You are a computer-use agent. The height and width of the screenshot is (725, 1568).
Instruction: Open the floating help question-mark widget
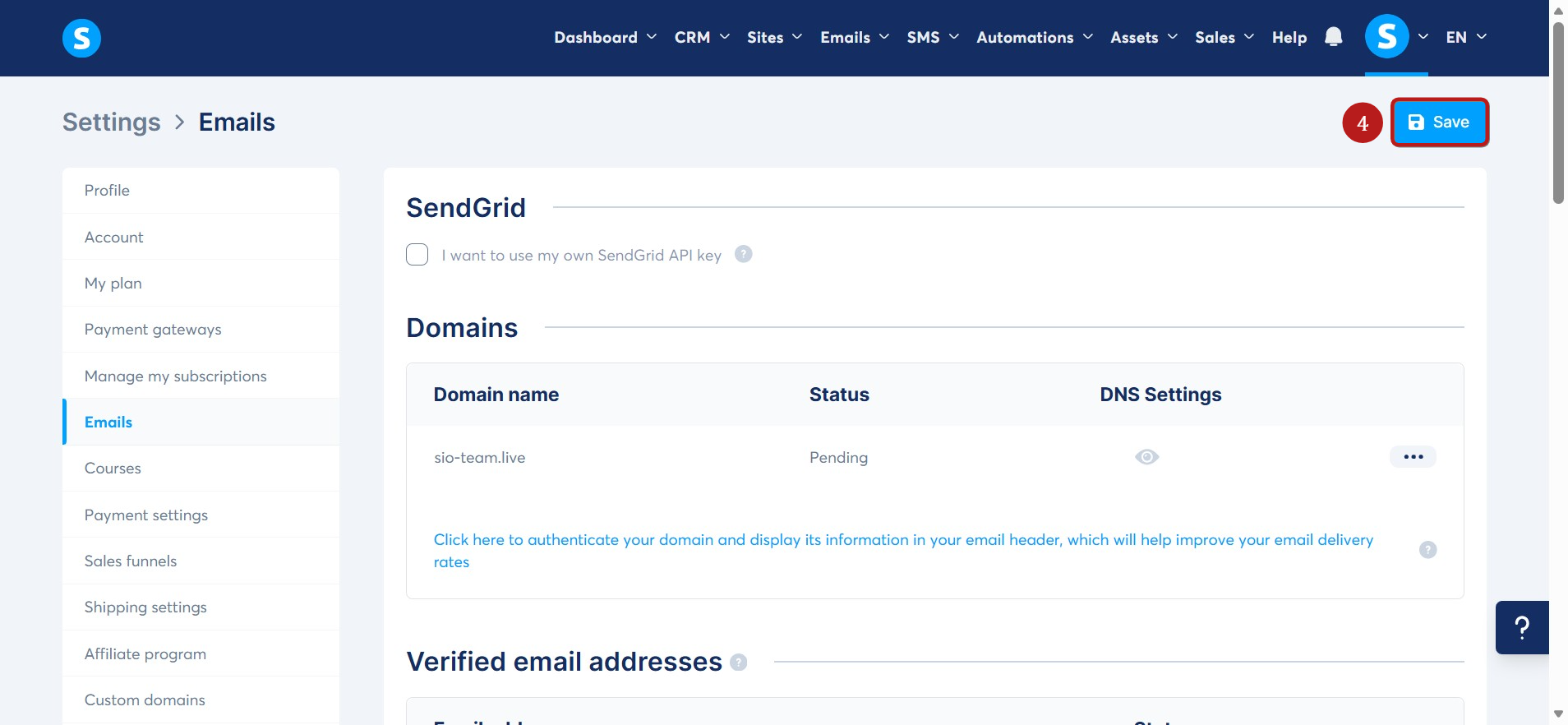1522,628
